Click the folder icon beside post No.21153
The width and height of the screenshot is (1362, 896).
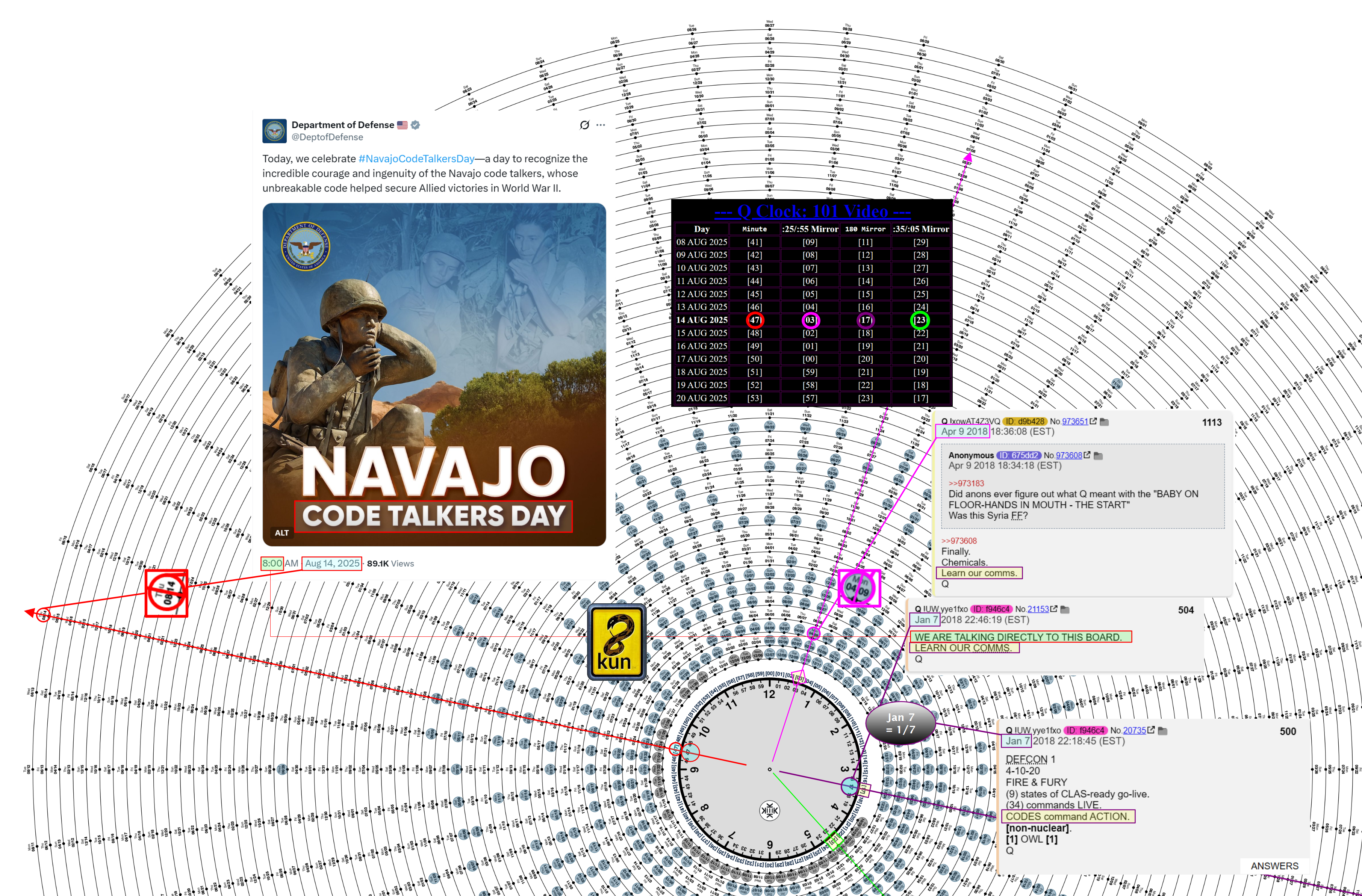pyautogui.click(x=1065, y=610)
